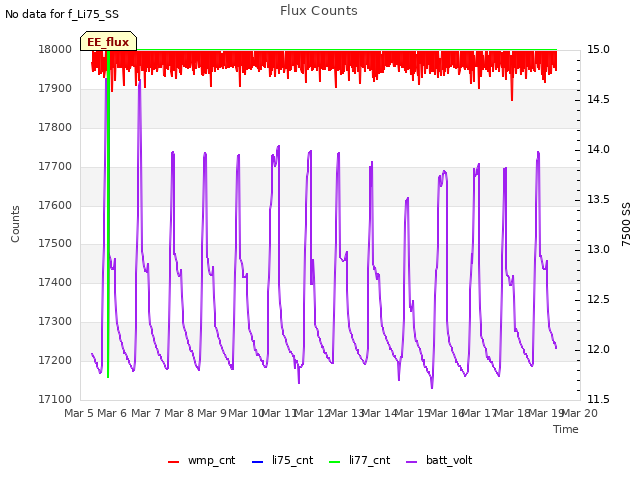The height and width of the screenshot is (480, 640).
Task: Click the 14.5 tick on right axis
Action: click(598, 99)
